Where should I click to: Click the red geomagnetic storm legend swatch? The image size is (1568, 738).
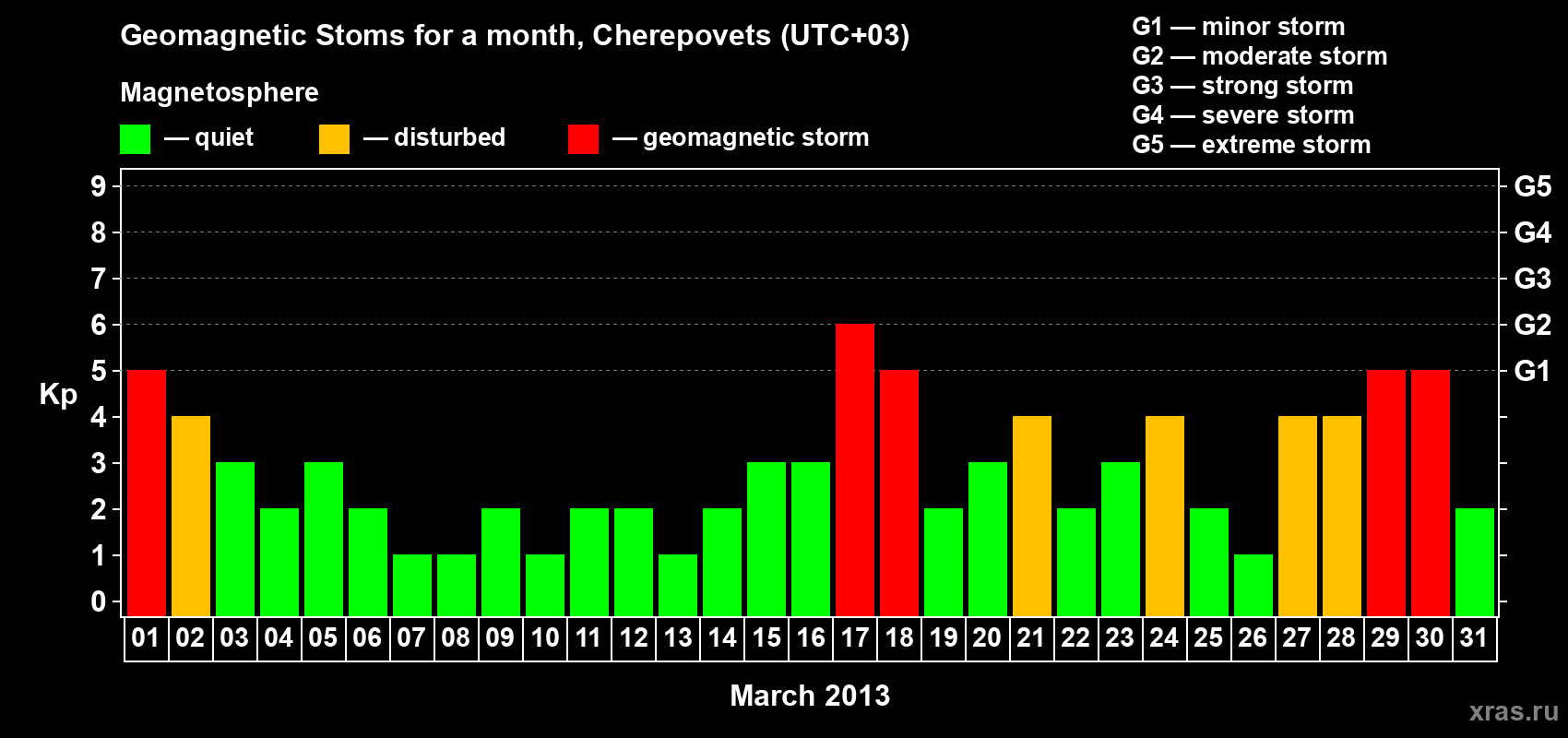tap(583, 139)
